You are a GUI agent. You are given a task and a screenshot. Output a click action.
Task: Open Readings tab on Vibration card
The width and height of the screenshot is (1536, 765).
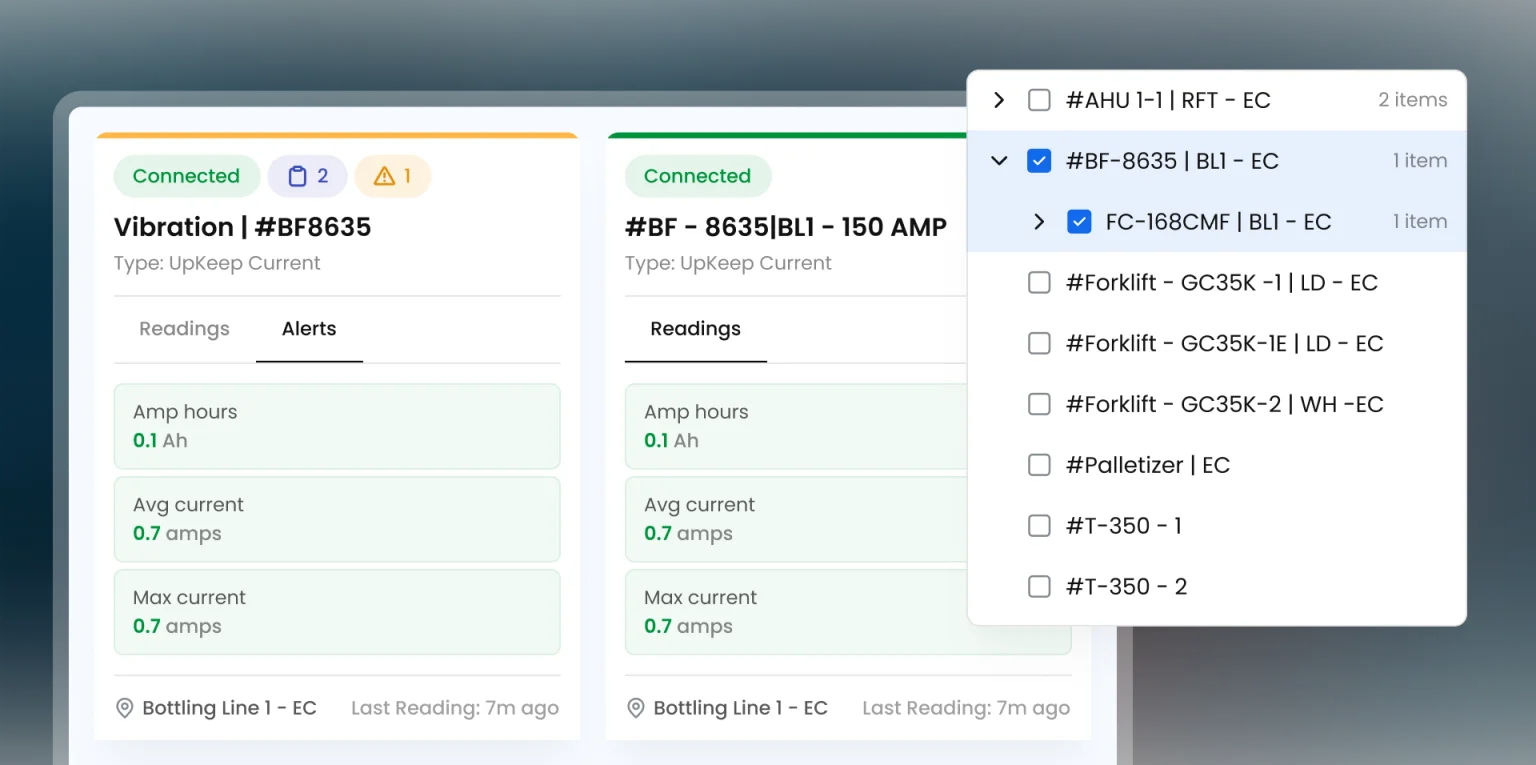click(184, 329)
